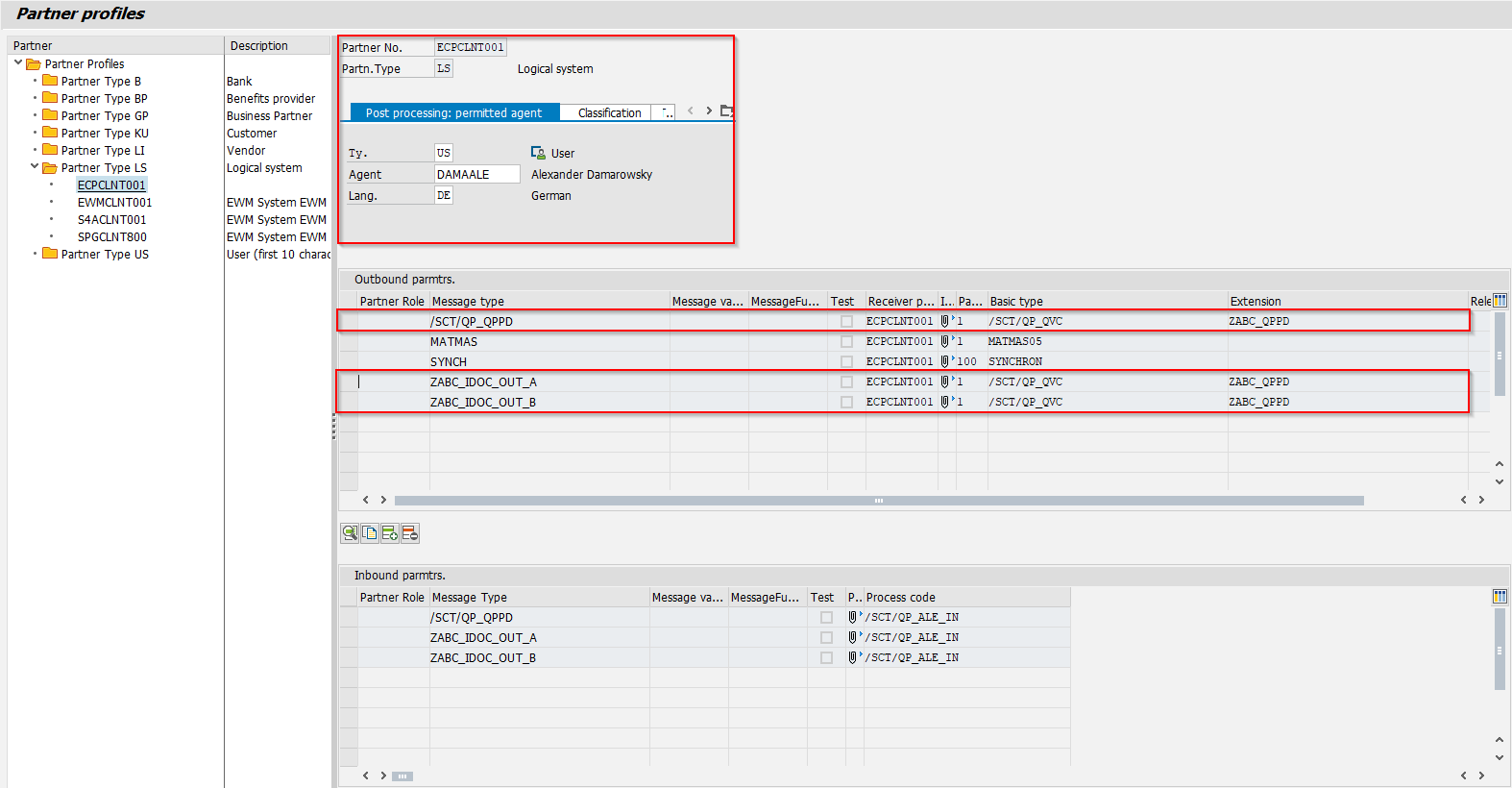Screen dimensions: 1512x788
Task: Click the delete outbound parameter (minus) icon
Action: 410,533
